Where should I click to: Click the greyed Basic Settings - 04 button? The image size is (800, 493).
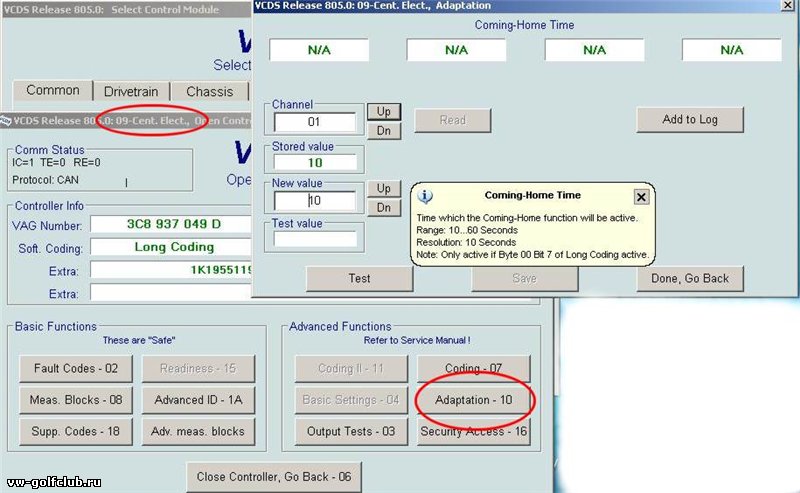pos(351,400)
